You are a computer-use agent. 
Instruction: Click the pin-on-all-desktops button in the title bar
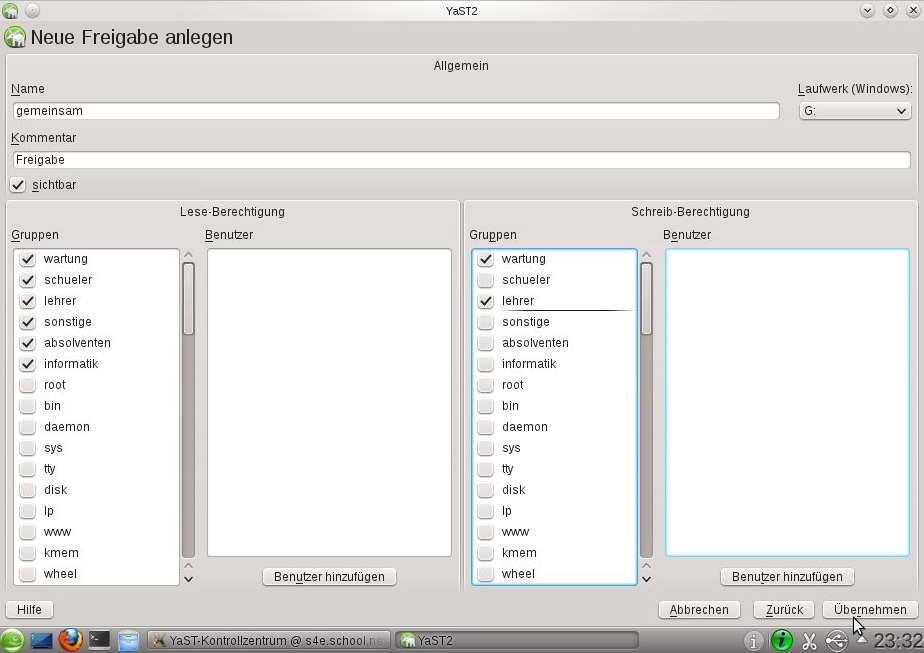click(32, 11)
